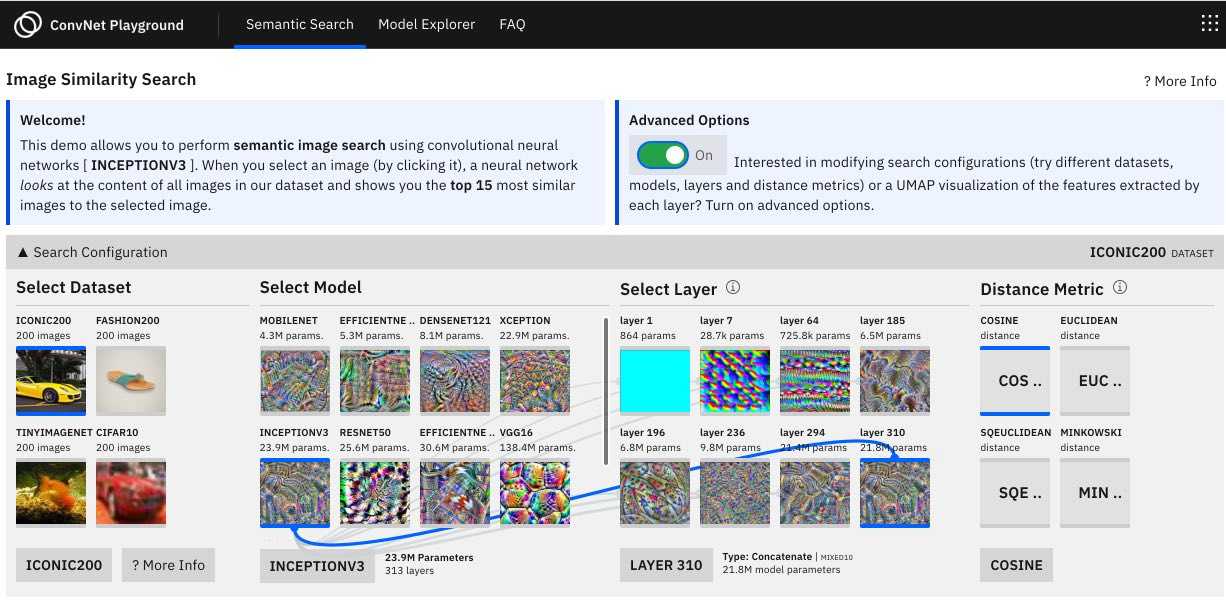Open the Model Explorer tab

pos(426,24)
